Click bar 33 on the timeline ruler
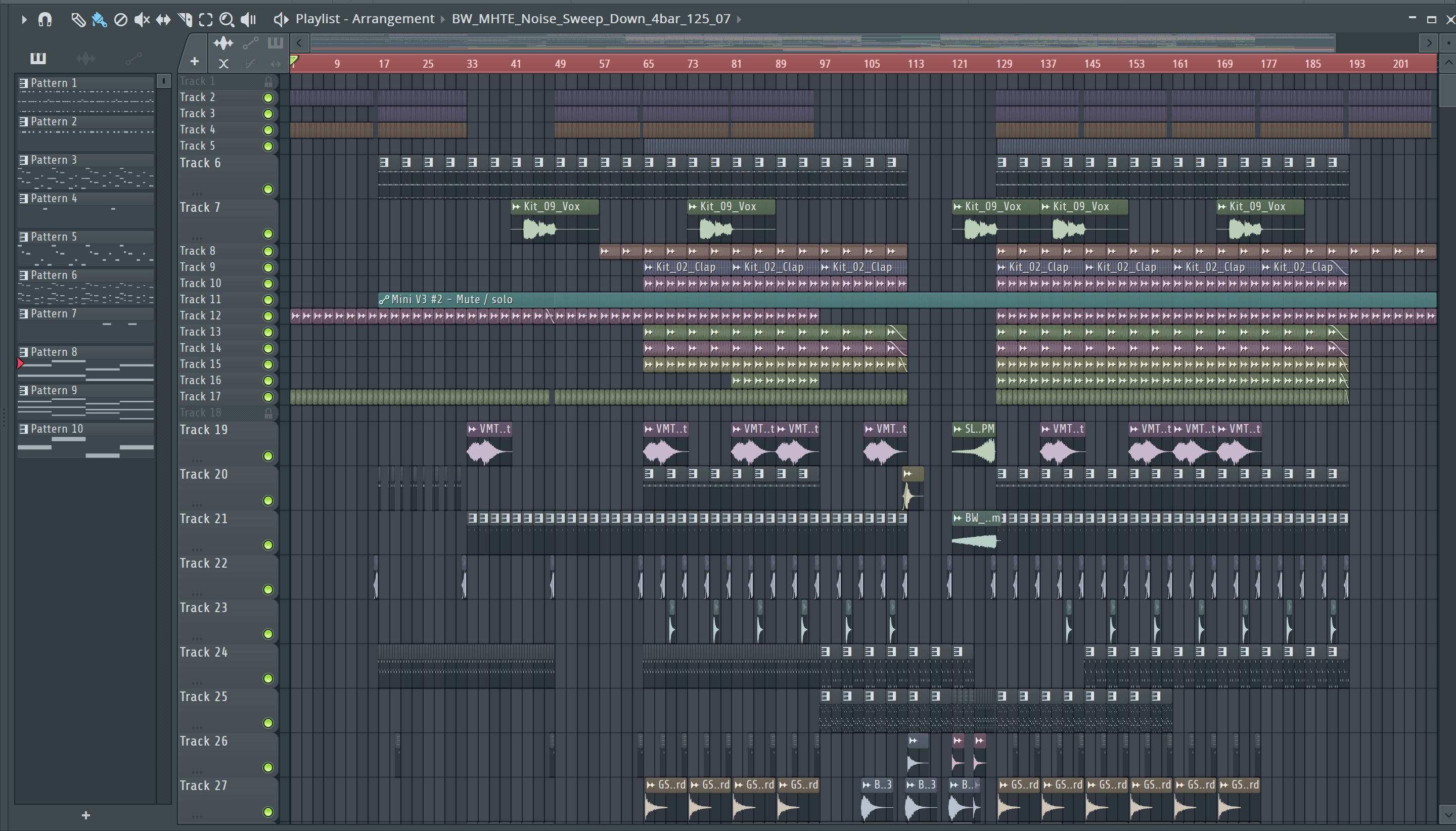Screen dimensions: 1456x831 (472, 64)
